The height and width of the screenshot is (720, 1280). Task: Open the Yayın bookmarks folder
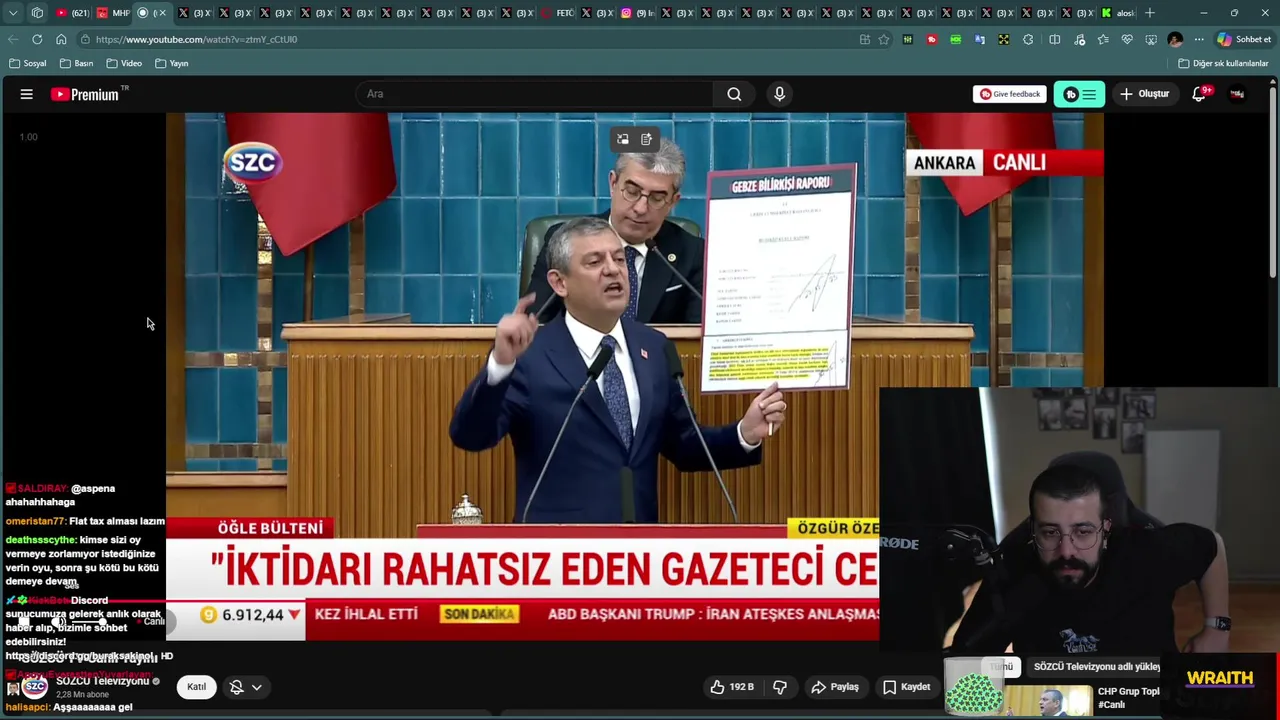pos(172,63)
